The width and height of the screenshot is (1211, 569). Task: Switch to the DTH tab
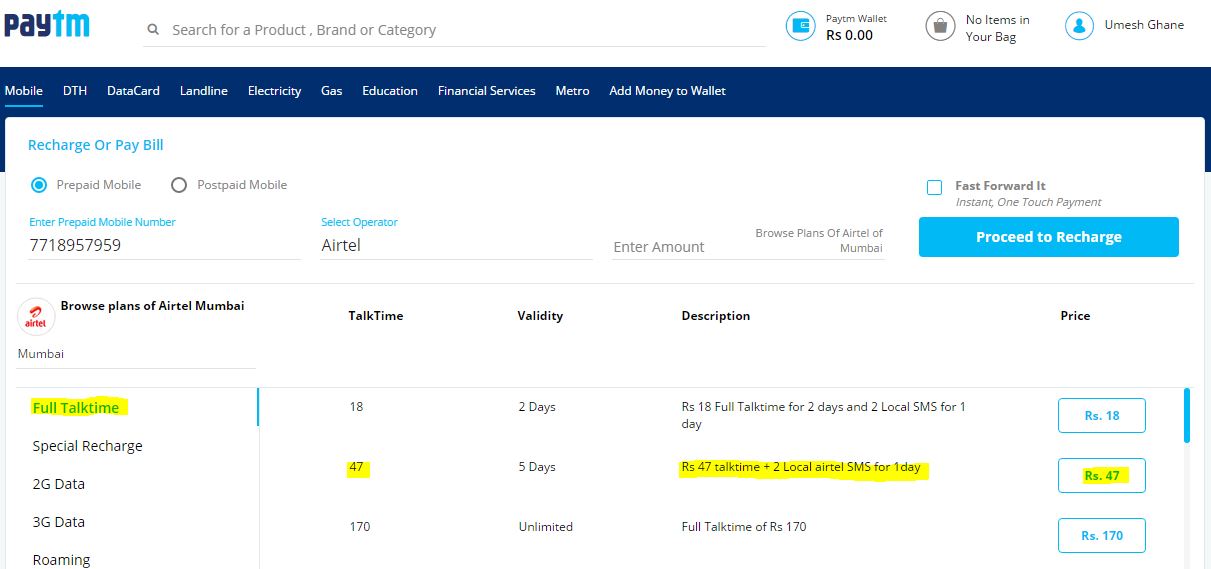(75, 91)
